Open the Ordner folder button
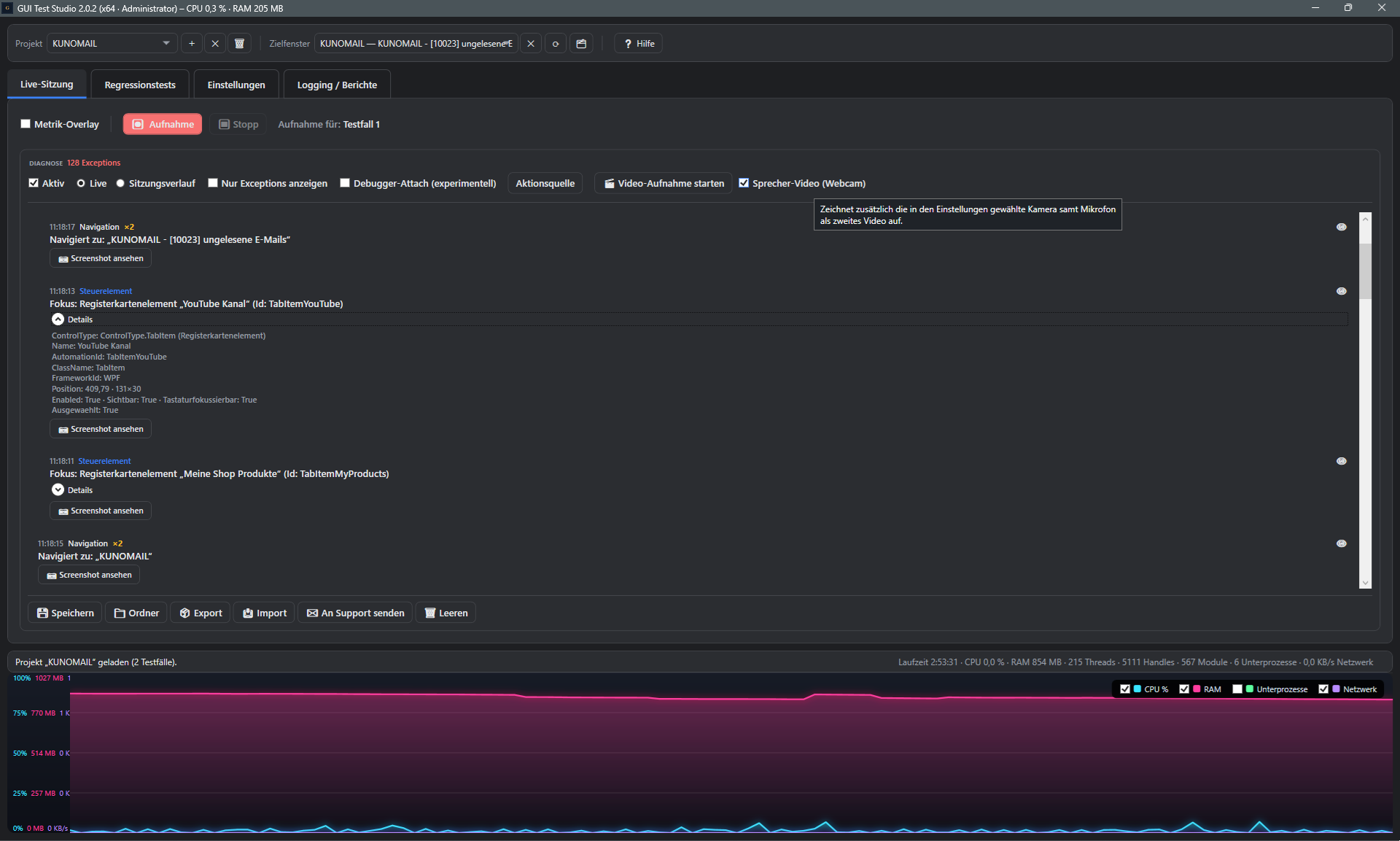The width and height of the screenshot is (1400, 841). pos(136,613)
